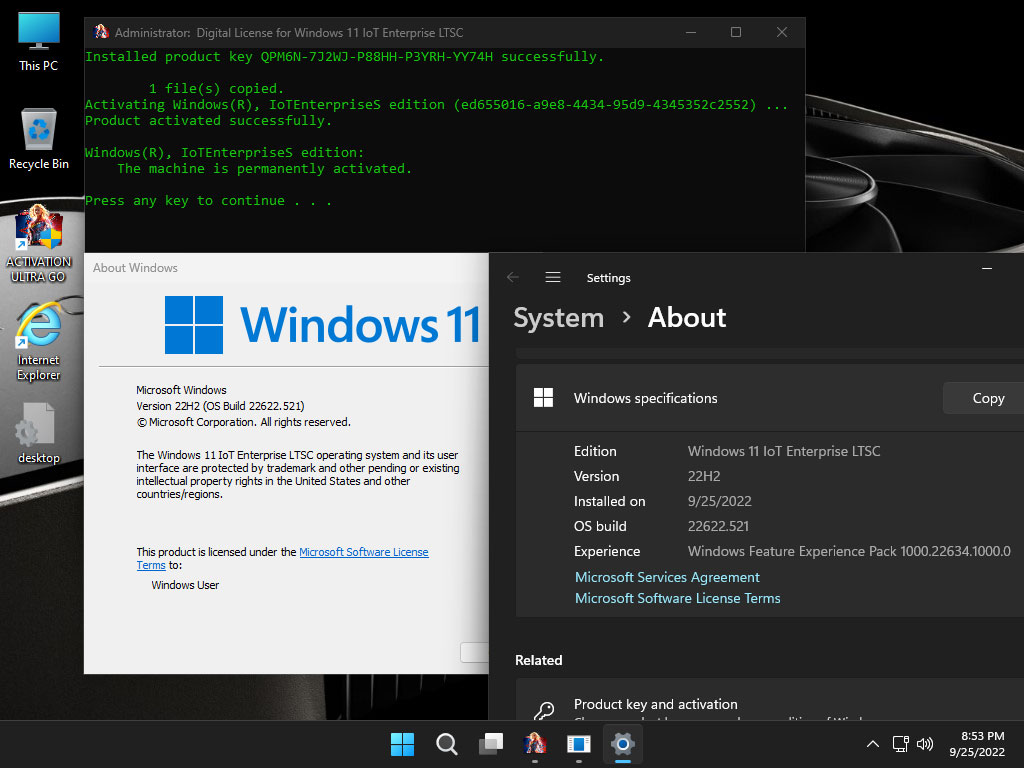
Task: Click OS build value 22622.521
Action: (718, 526)
